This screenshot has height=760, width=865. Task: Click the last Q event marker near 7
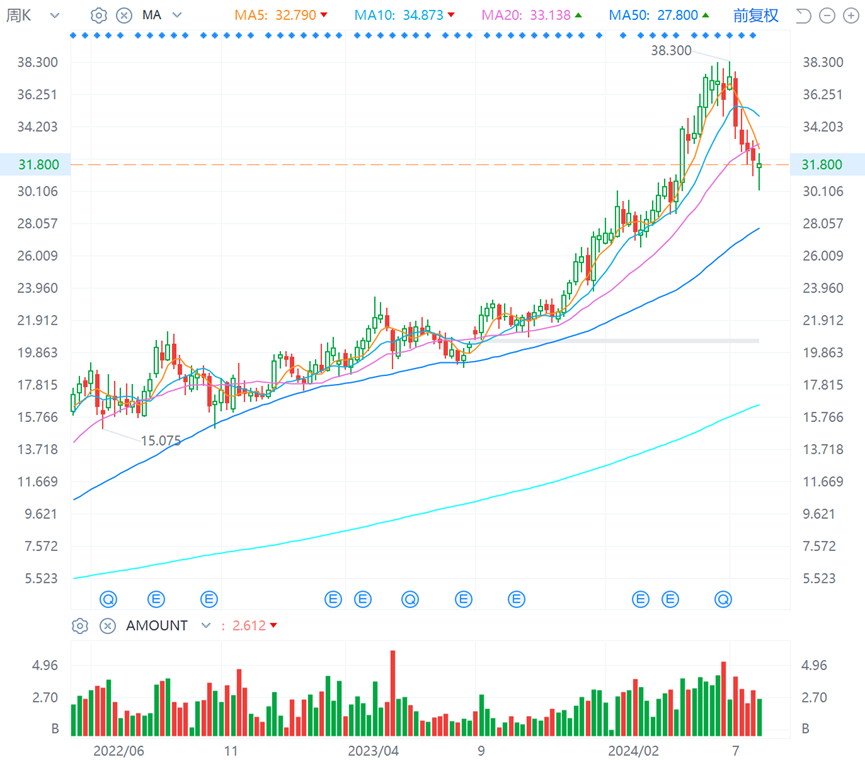(x=723, y=599)
